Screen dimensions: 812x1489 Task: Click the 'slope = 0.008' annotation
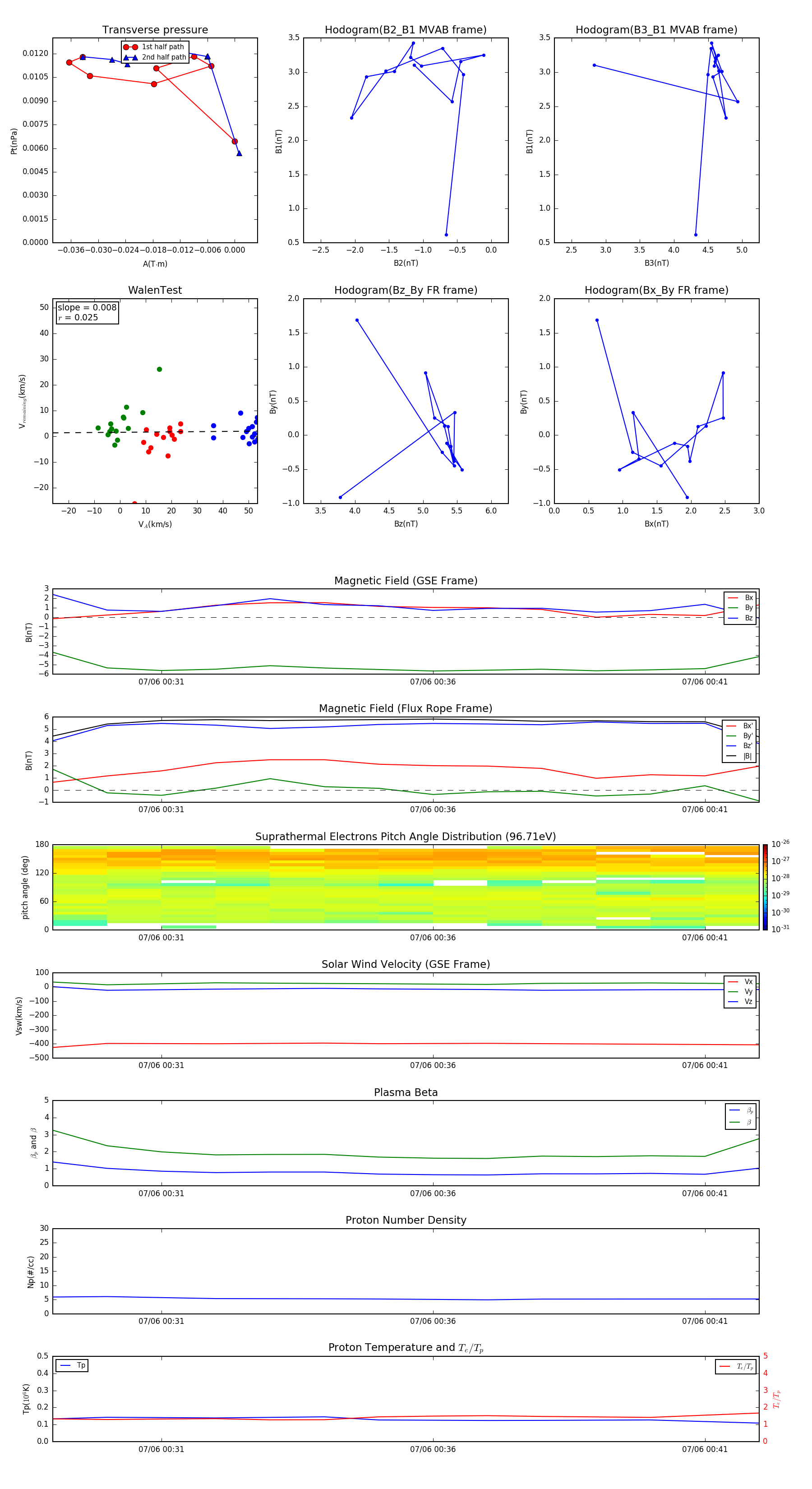[x=87, y=308]
